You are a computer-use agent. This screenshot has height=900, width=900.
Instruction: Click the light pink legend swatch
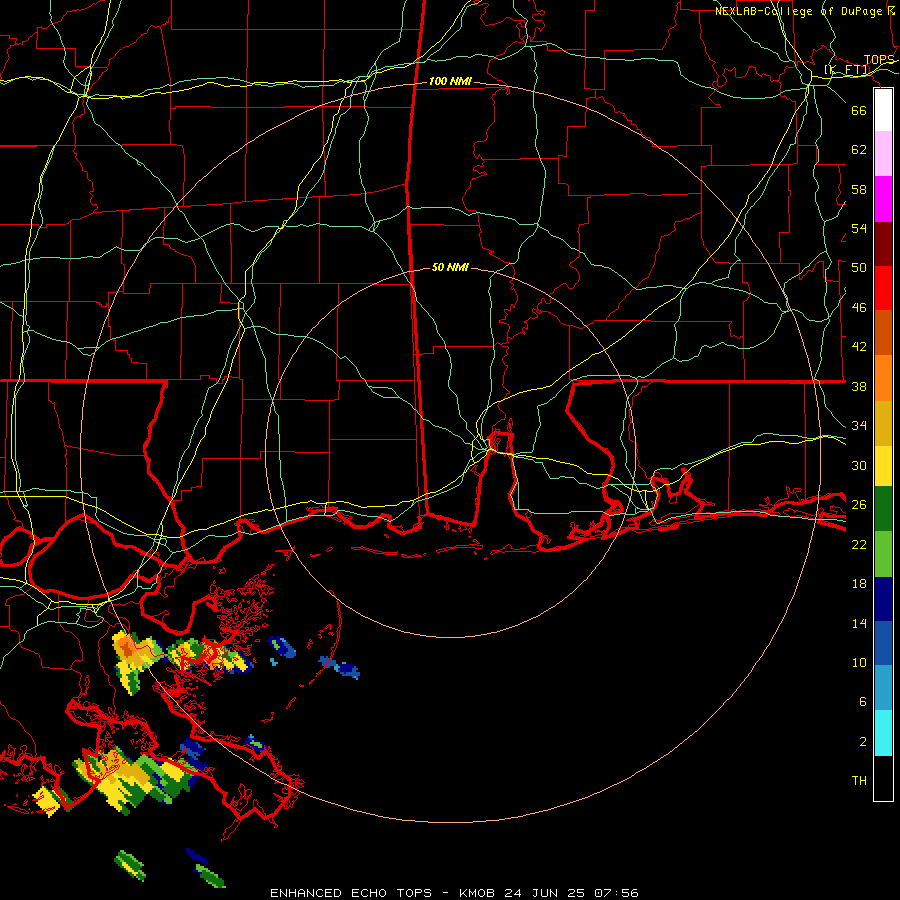[883, 154]
